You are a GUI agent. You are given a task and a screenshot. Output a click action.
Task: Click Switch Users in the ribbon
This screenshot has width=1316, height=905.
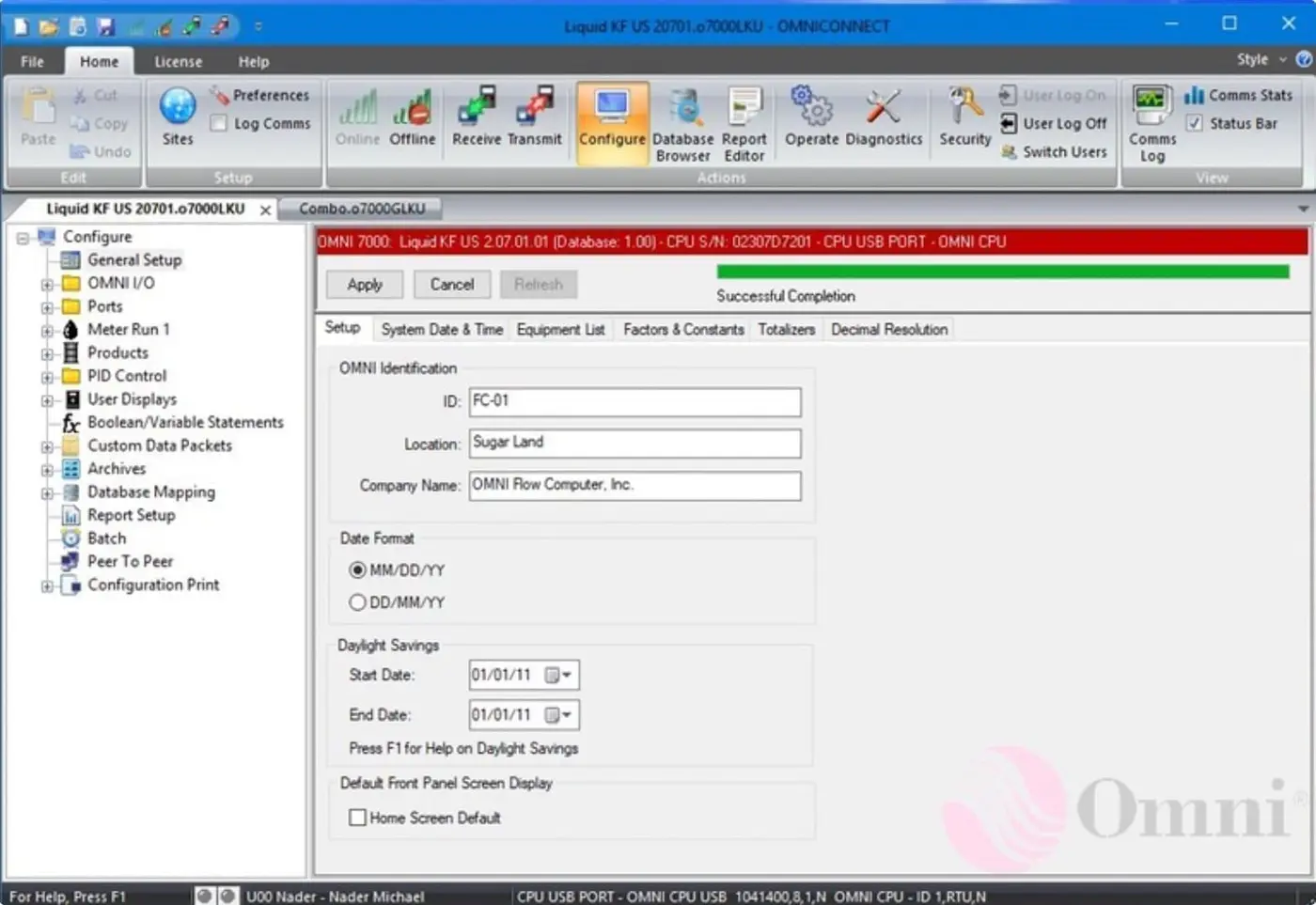point(1054,151)
